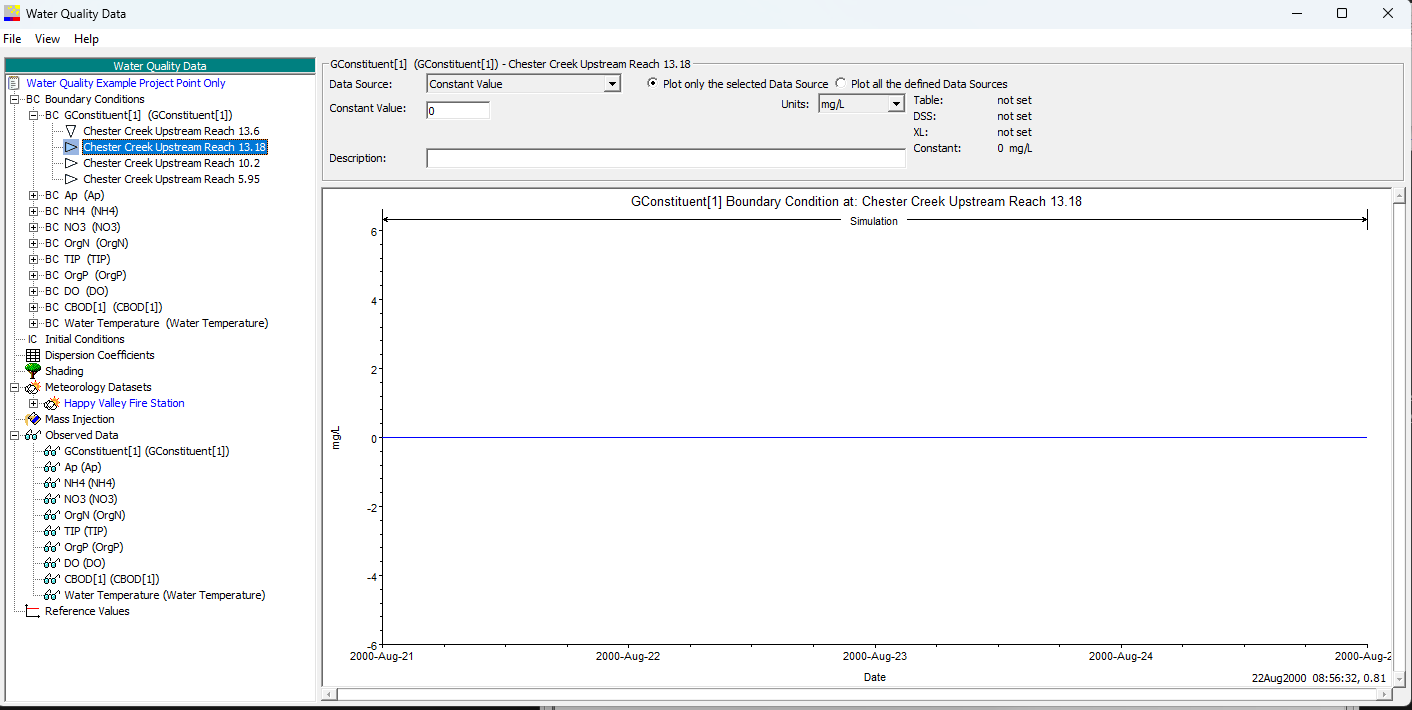Select Plot only the selected Data Source
The width and height of the screenshot is (1412, 710).
click(653, 84)
